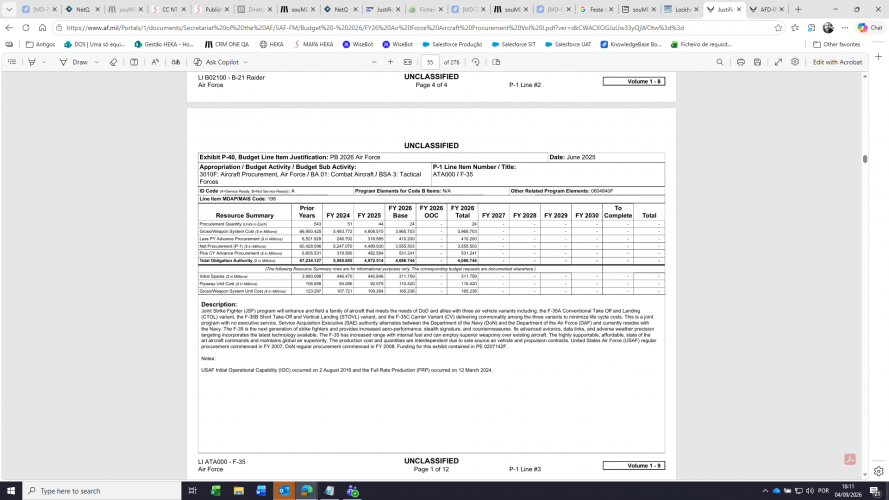This screenshot has height=500, width=889.
Task: Expand the Other favorites folder
Action: [x=836, y=44]
